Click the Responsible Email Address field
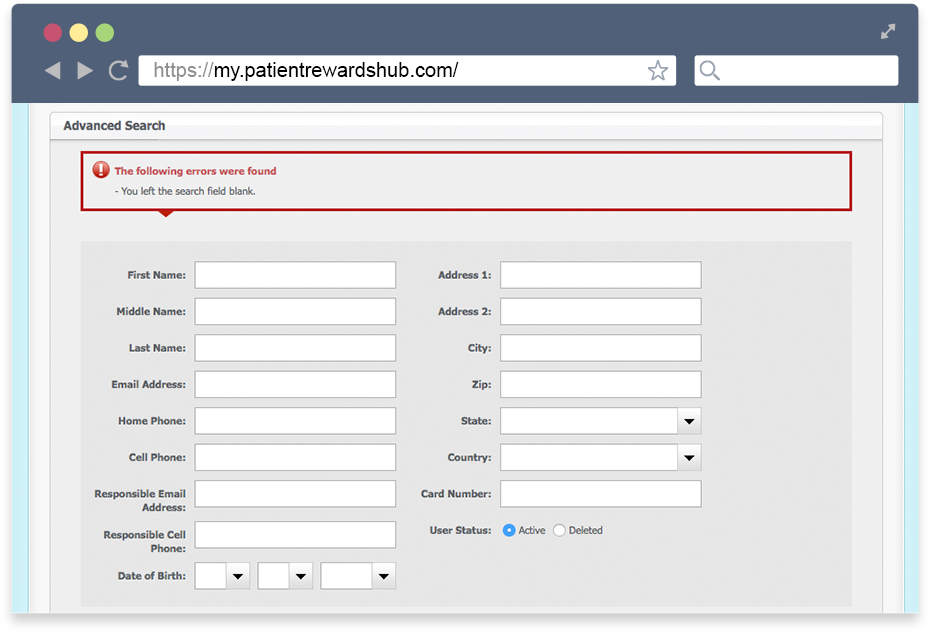This screenshot has width=930, height=633. click(295, 494)
